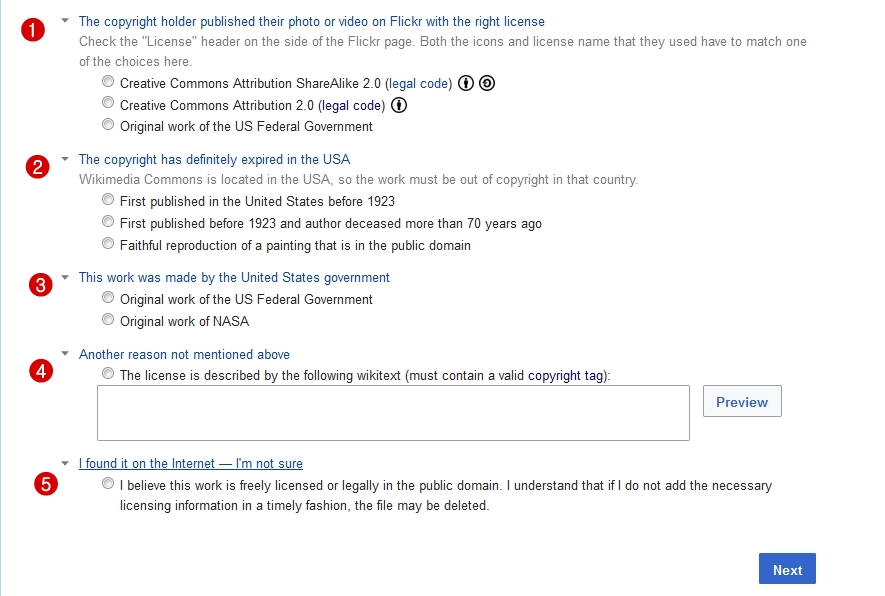Toggle the Another reason not mentioned above section
Viewport: 885px width, 596px height.
click(x=65, y=353)
